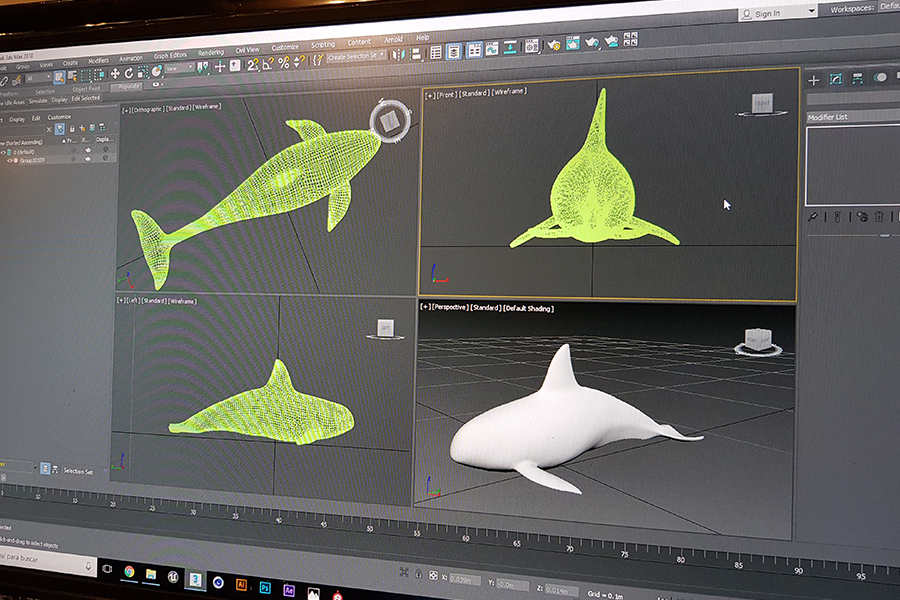This screenshot has height=600, width=900.
Task: Click the Default Shading label in Perspective viewport
Action: point(528,308)
